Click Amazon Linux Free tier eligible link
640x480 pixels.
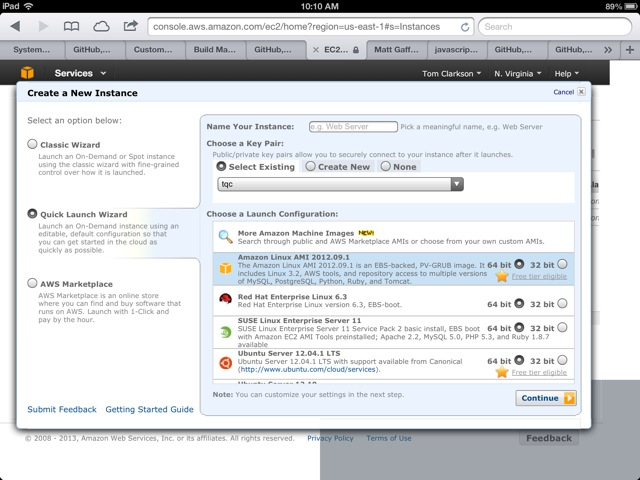click(539, 276)
